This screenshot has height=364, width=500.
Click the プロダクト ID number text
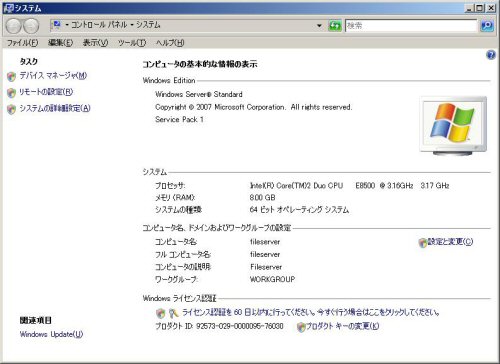point(219,326)
